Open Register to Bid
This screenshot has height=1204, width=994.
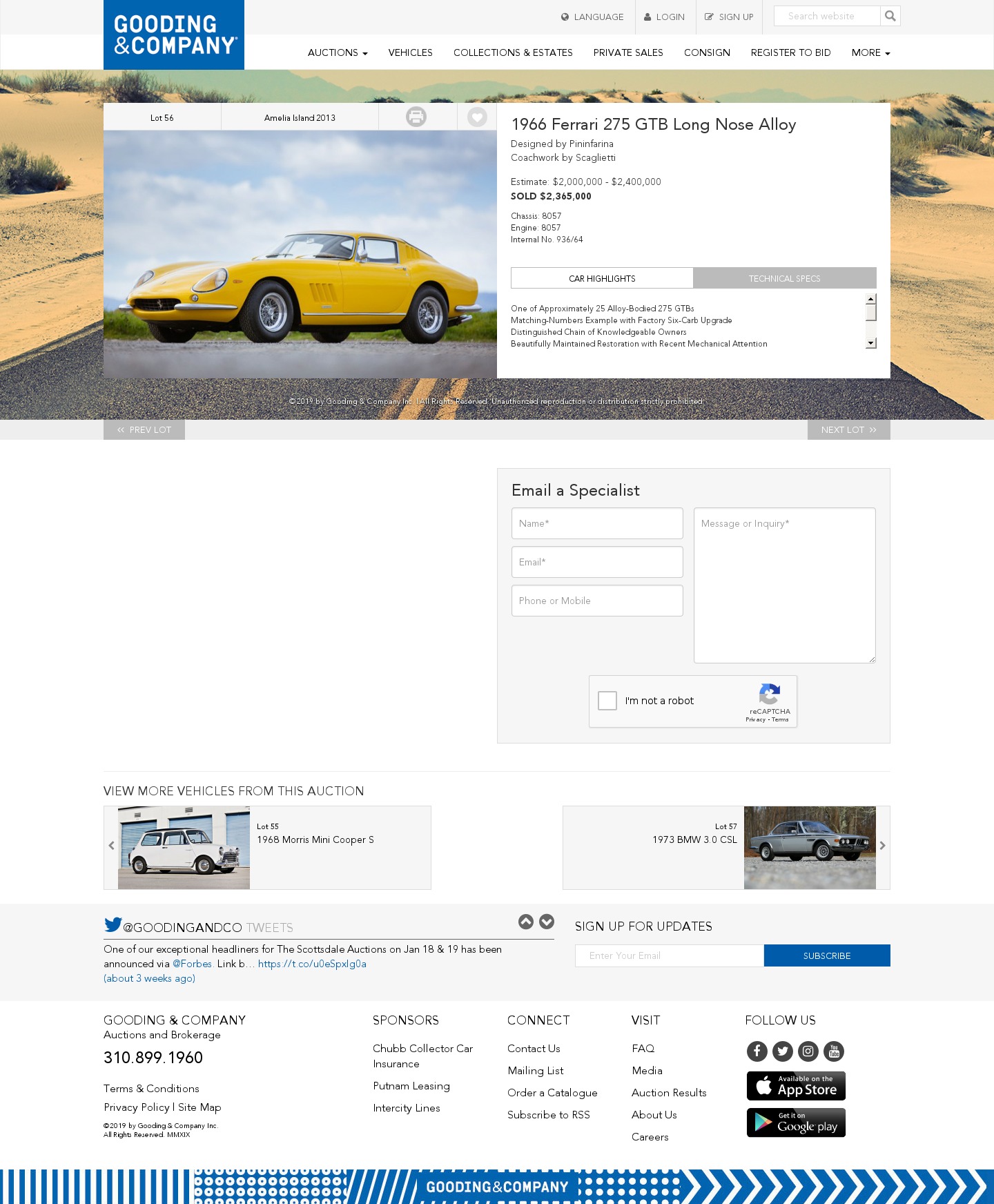(790, 52)
